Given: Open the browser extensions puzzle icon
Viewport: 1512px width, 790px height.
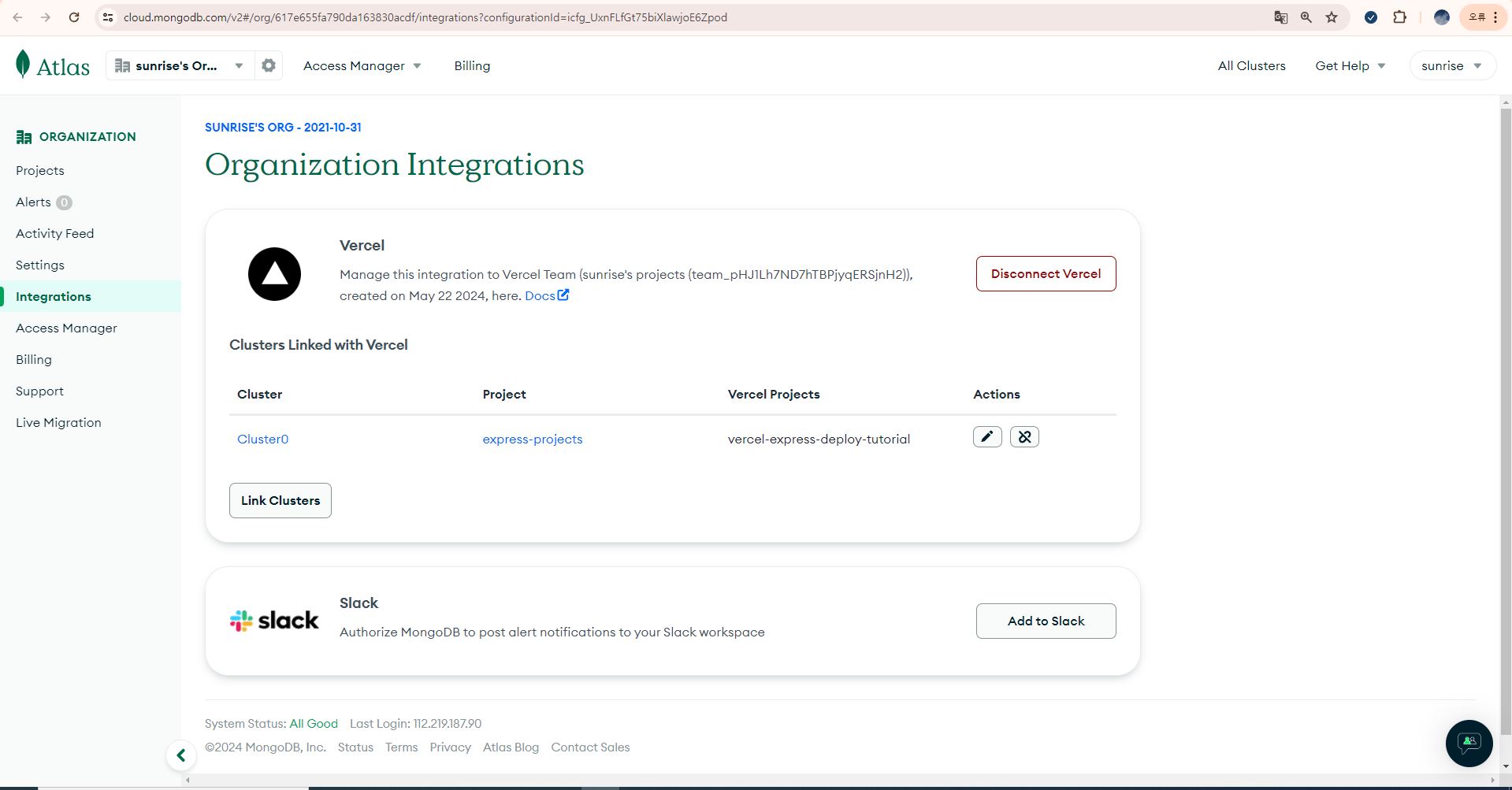Looking at the screenshot, I should (x=1400, y=17).
